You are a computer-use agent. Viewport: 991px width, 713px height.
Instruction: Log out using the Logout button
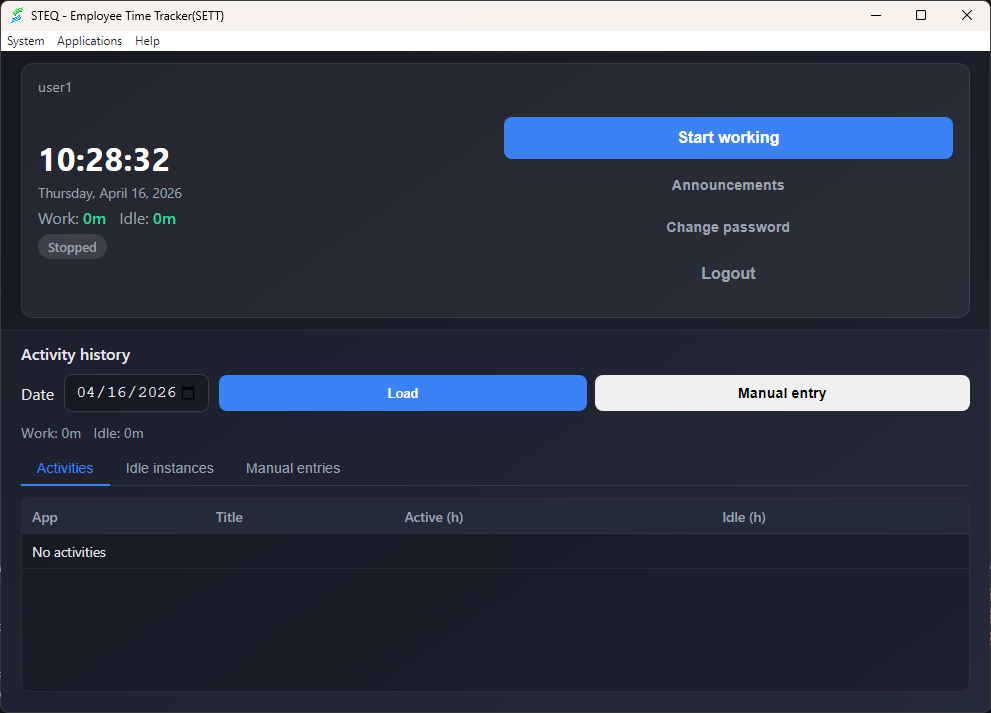tap(728, 273)
